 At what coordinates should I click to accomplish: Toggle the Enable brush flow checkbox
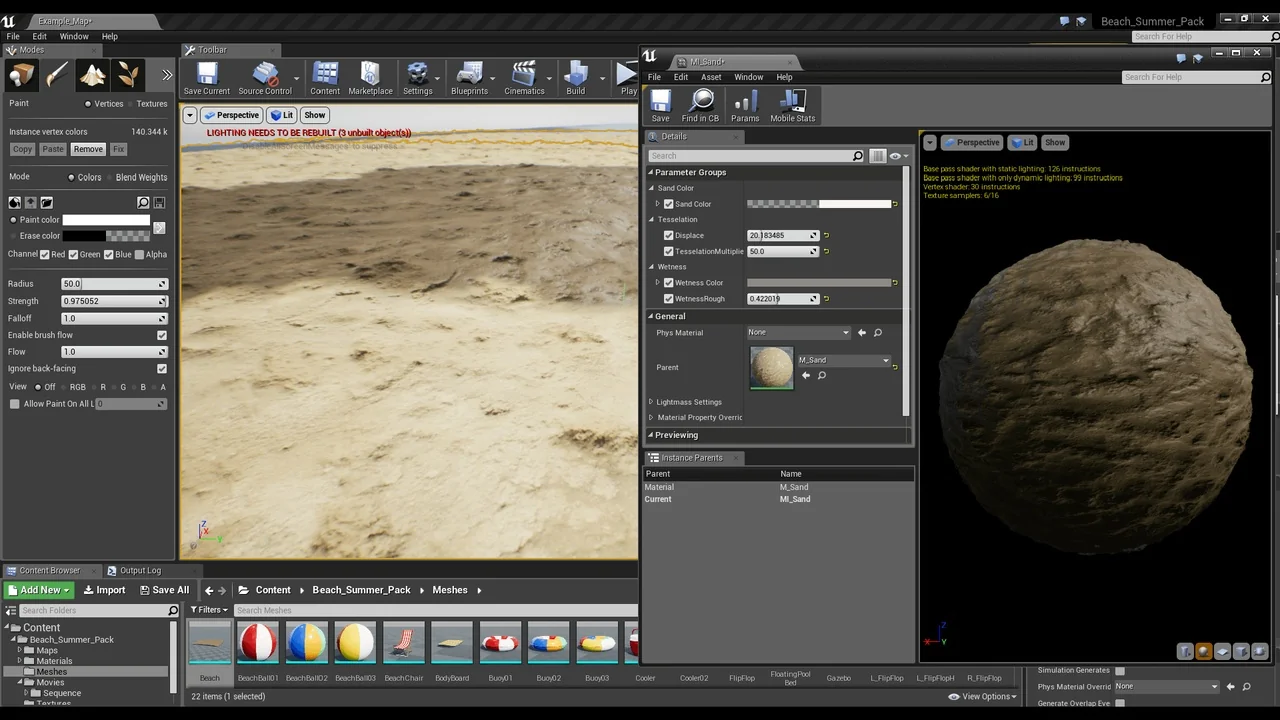point(162,335)
